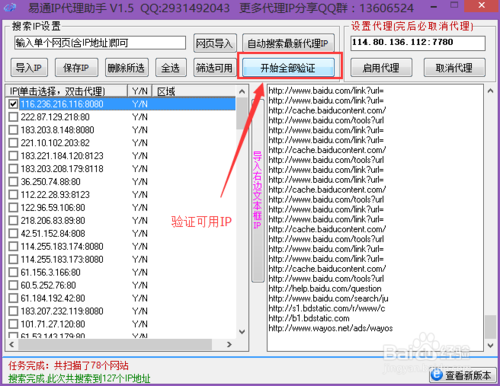Click 筛选可用 button
The image size is (500, 386).
(215, 68)
